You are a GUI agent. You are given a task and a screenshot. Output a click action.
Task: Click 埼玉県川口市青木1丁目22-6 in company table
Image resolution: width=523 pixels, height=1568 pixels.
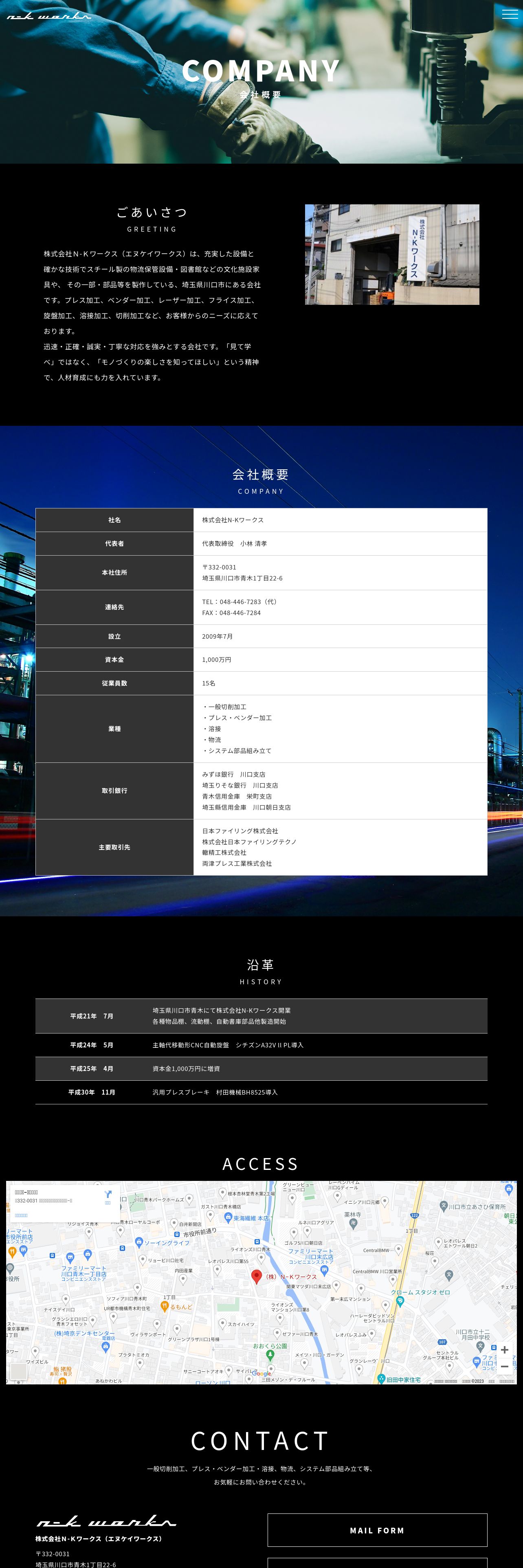pyautogui.click(x=242, y=578)
